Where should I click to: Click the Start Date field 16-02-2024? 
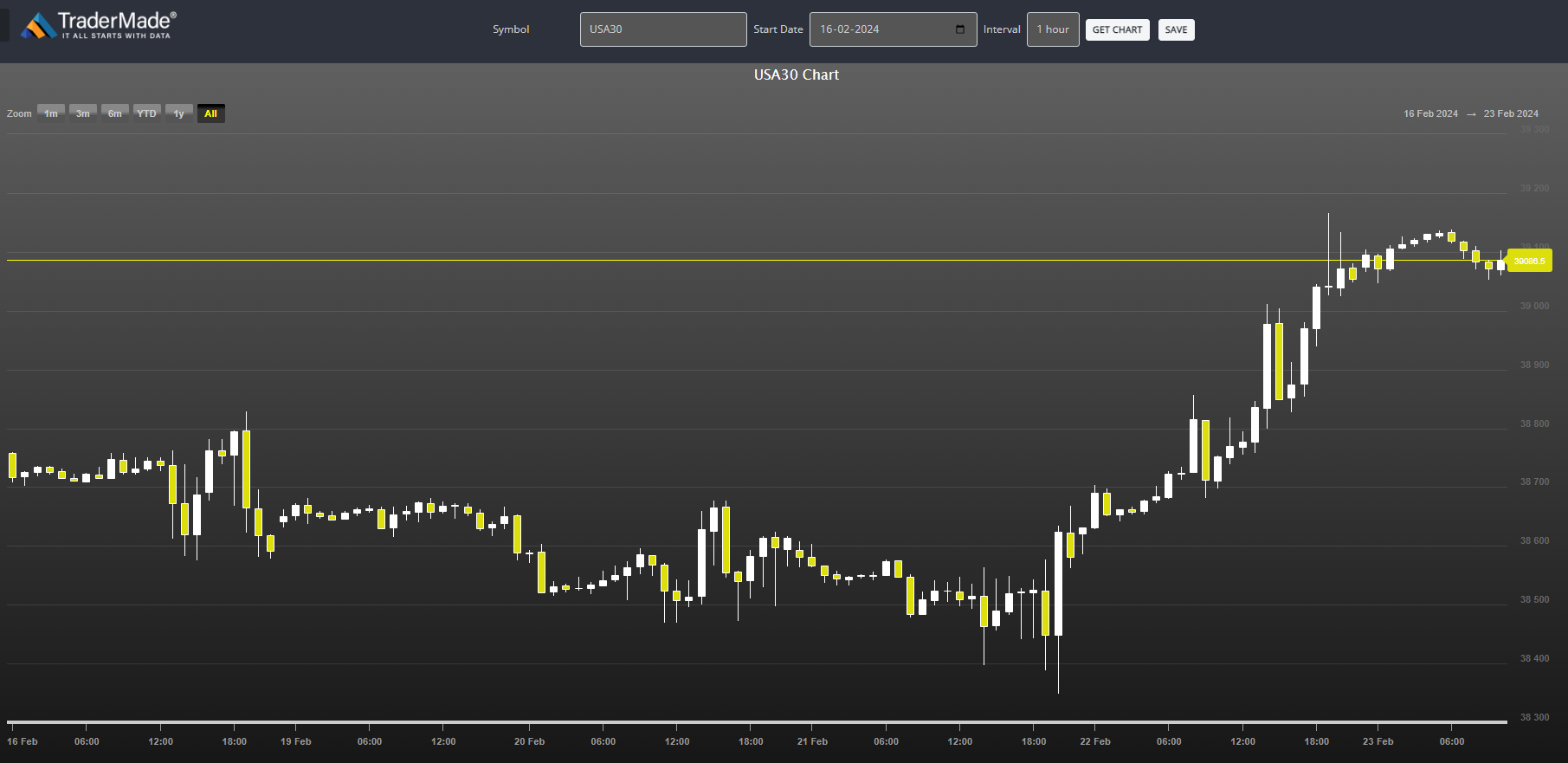893,29
